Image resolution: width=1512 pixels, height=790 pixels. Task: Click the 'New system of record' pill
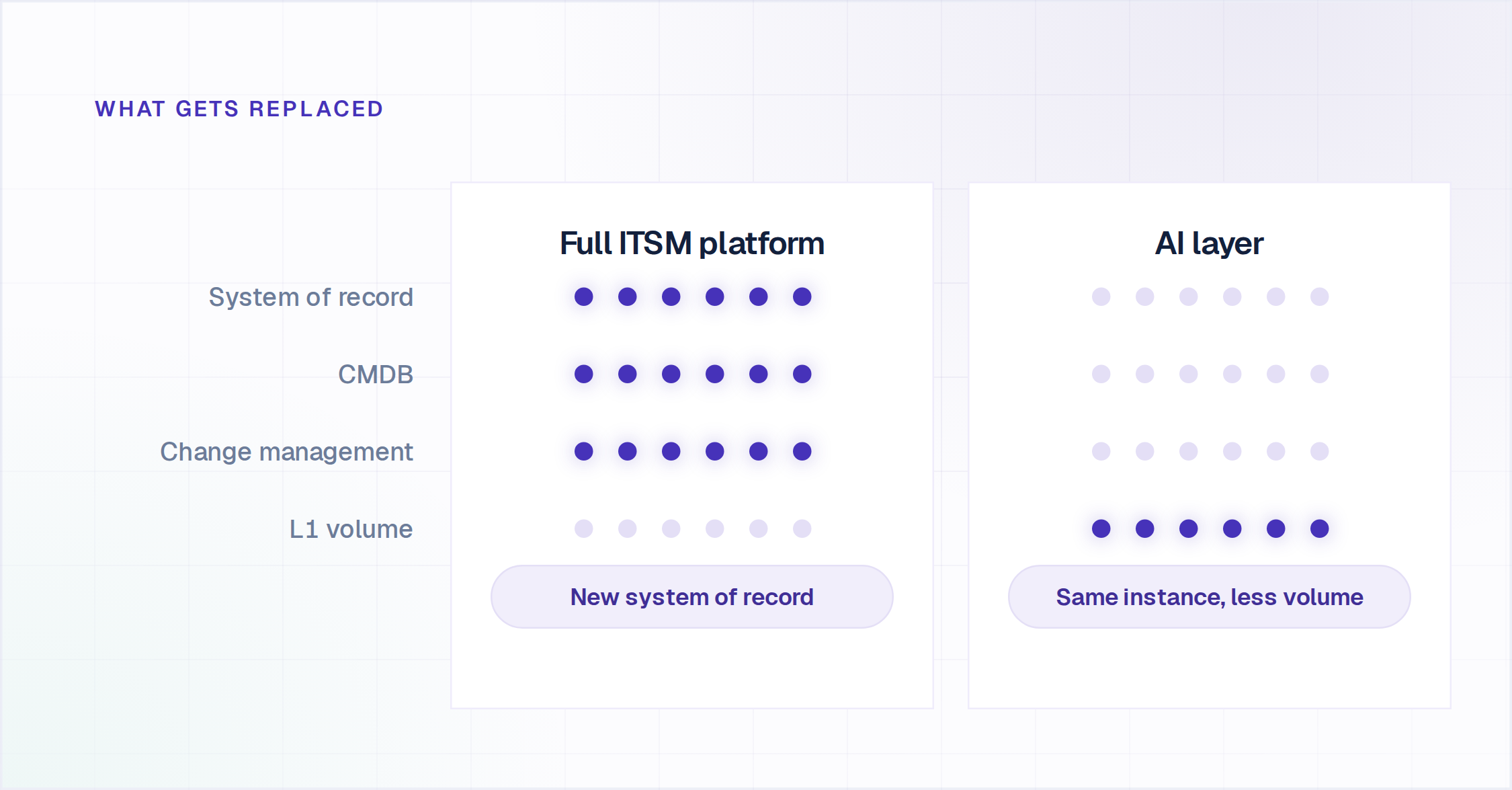691,597
